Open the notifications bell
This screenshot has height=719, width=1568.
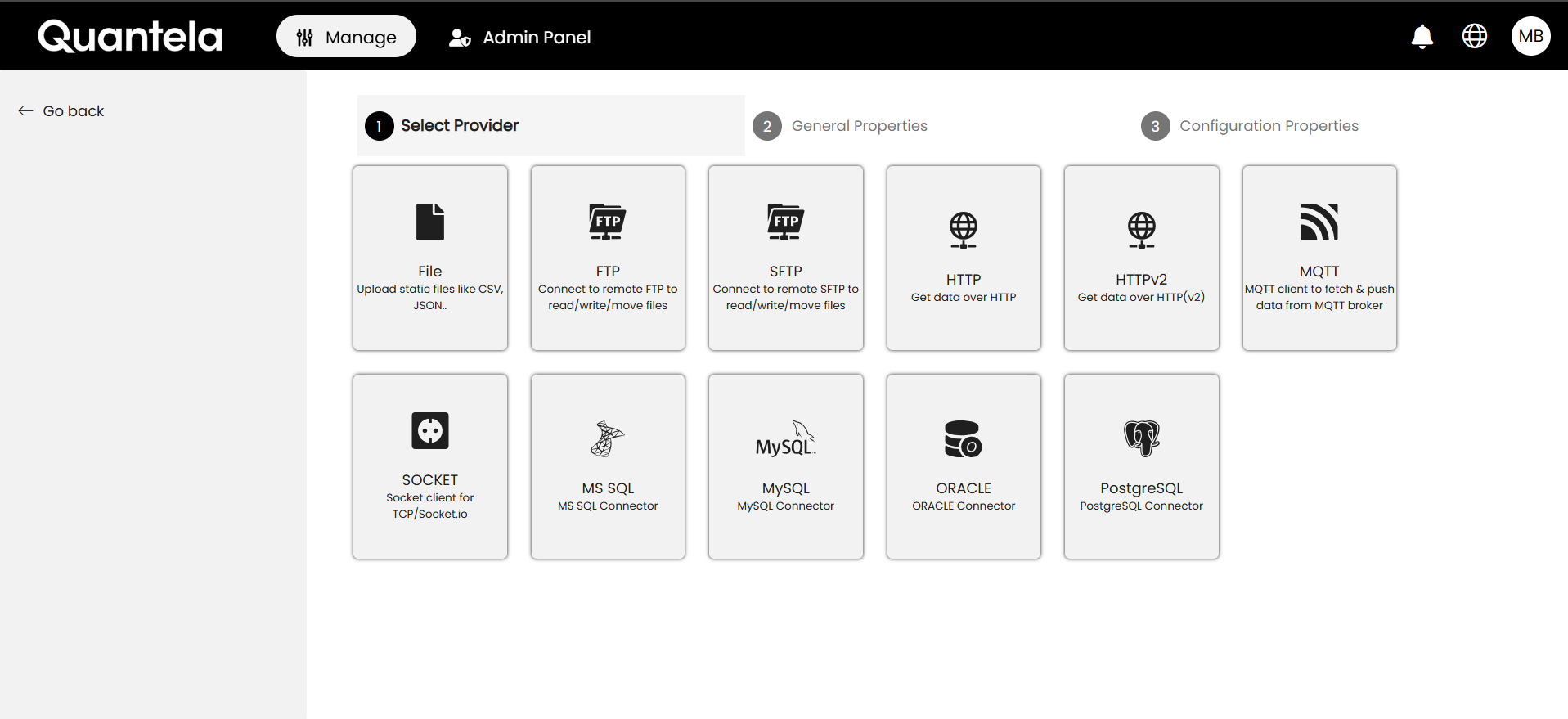pos(1422,36)
